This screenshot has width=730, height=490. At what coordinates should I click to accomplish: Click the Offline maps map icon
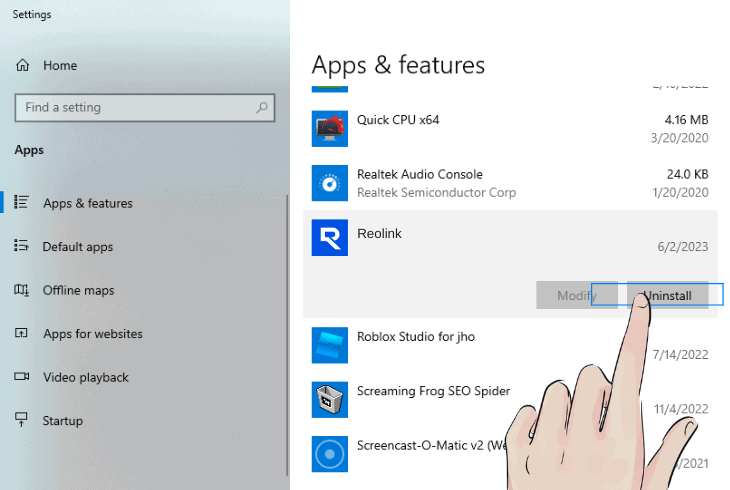(x=21, y=290)
